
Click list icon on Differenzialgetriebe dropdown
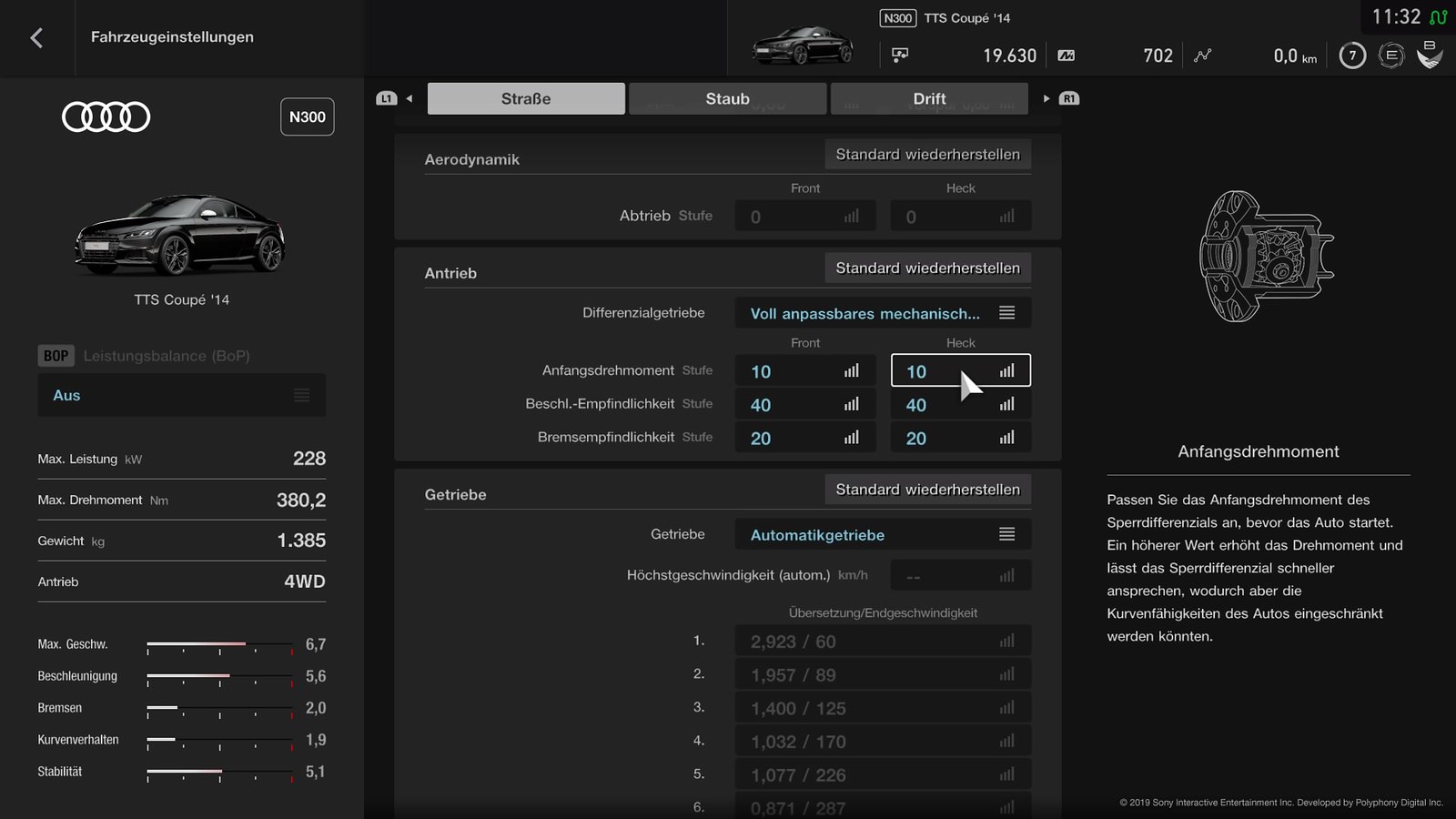pos(1006,313)
